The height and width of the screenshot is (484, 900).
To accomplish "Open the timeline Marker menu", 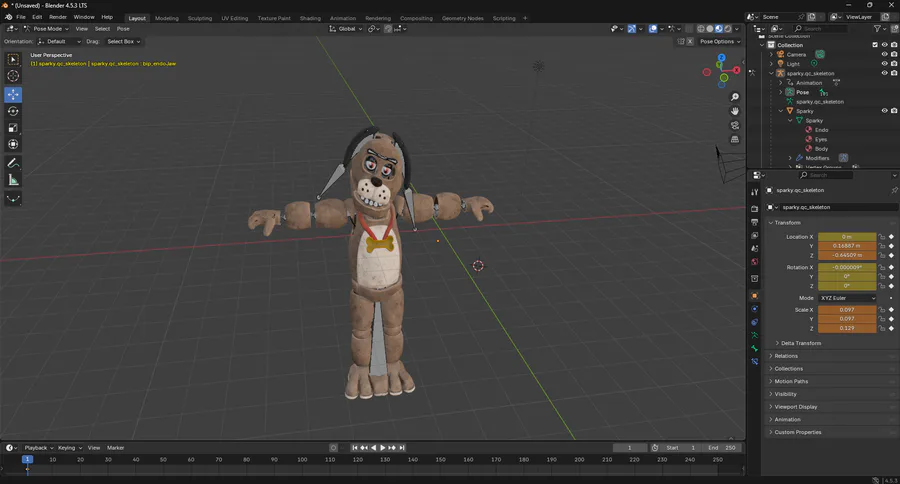I will [115, 448].
